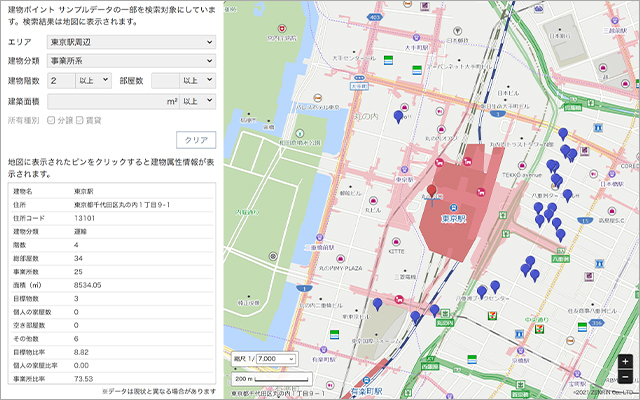Click the 丸の内MY PLAZA shopping icon
Viewport: 640px width, 400px height.
click(x=340, y=259)
